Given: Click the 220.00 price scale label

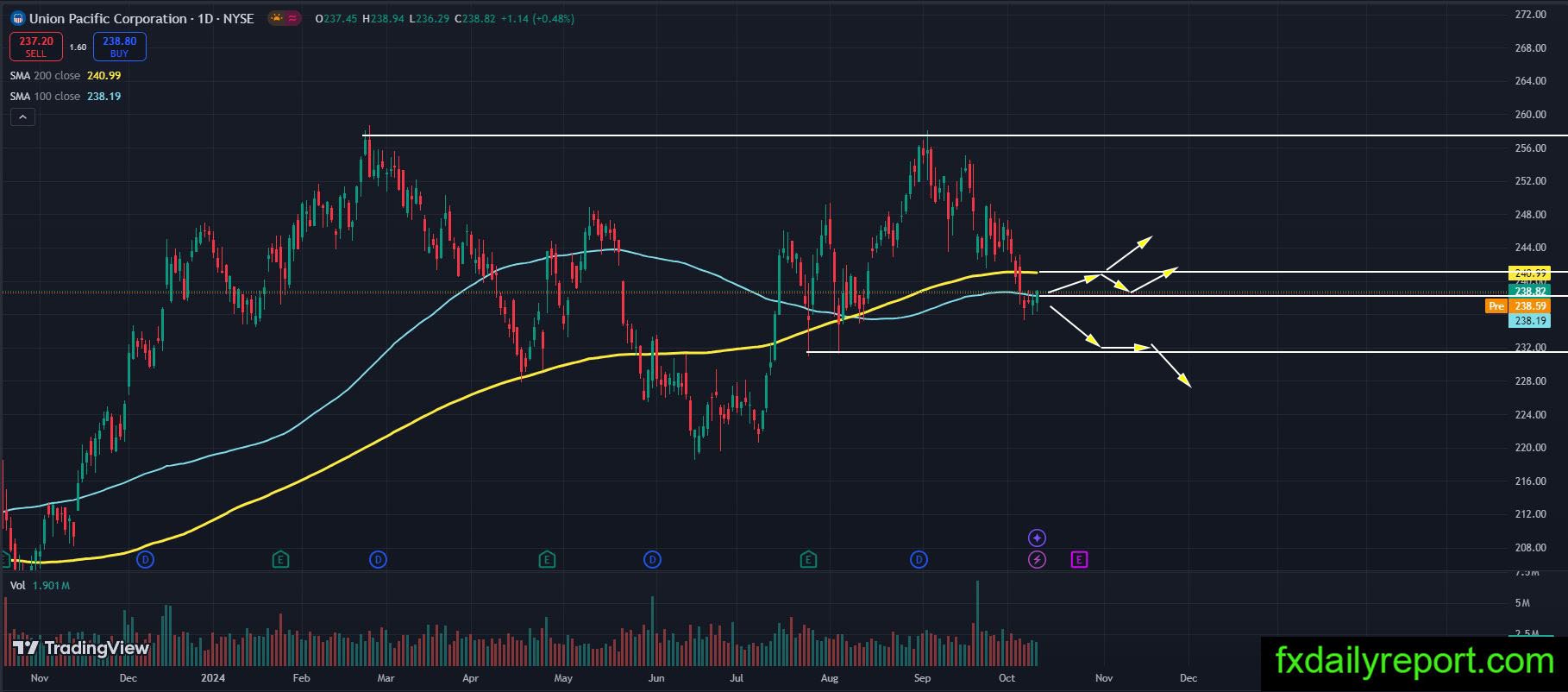Looking at the screenshot, I should [x=1530, y=448].
